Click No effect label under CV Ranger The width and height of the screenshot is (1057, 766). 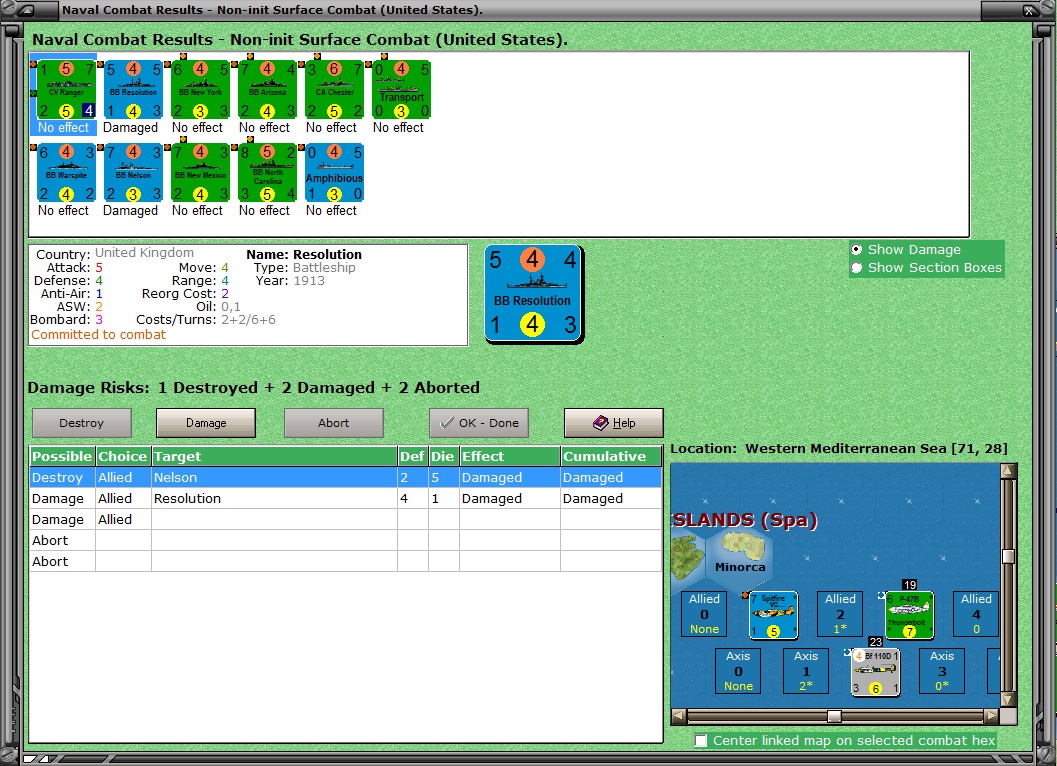pos(63,127)
